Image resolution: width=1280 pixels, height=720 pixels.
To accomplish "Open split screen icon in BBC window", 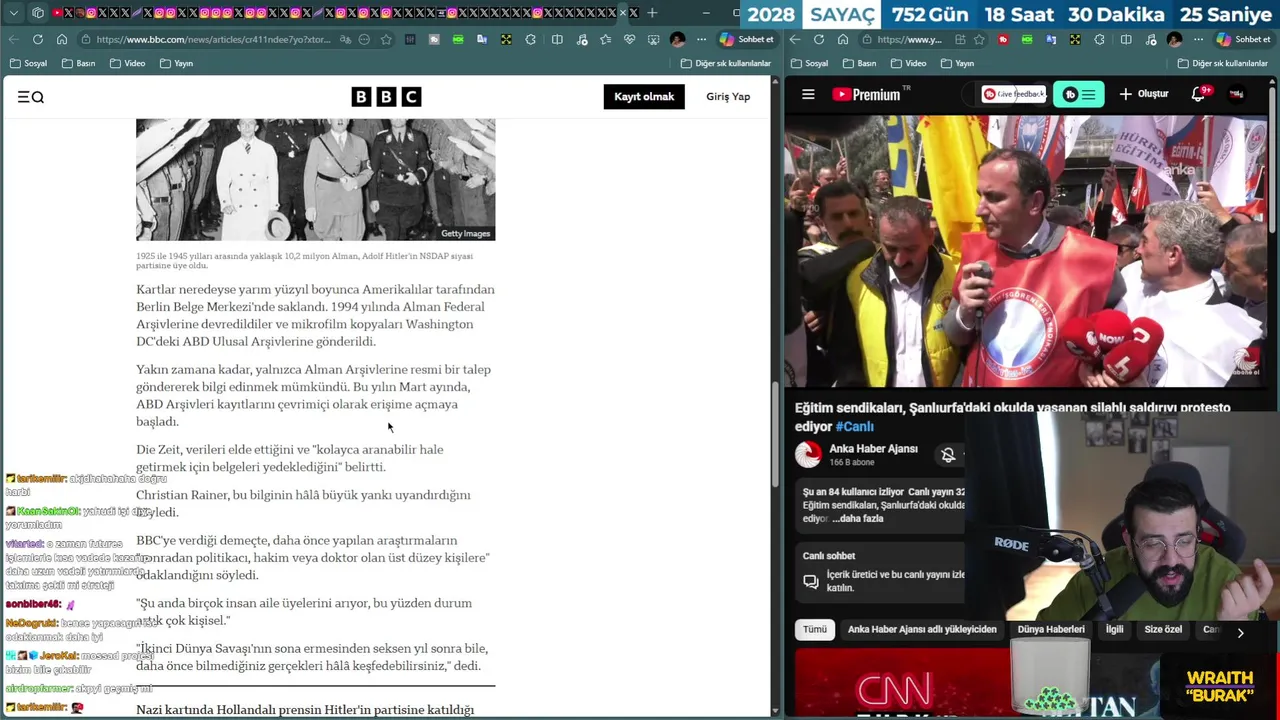I will pyautogui.click(x=557, y=39).
